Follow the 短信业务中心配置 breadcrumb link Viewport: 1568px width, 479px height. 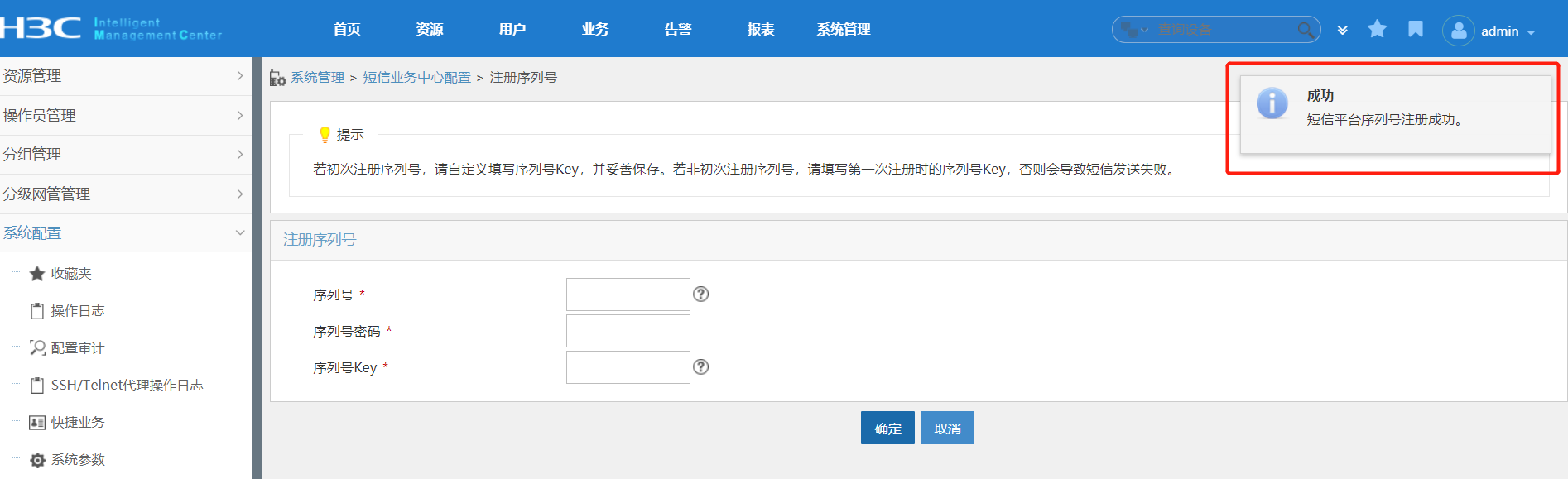click(416, 78)
